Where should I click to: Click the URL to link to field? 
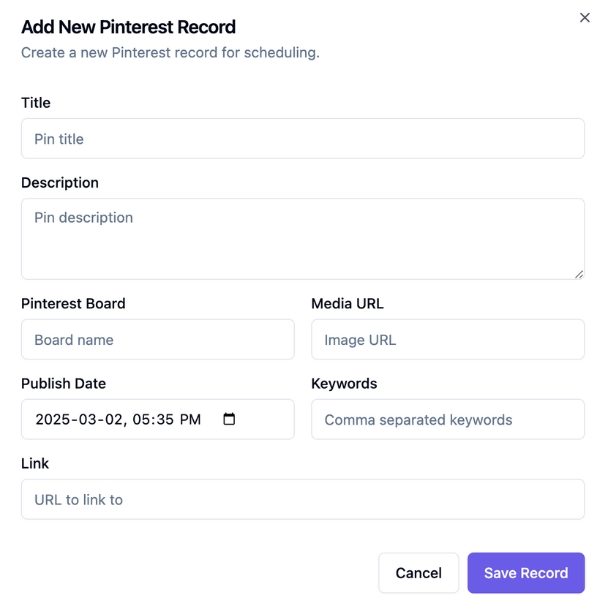pyautogui.click(x=302, y=499)
